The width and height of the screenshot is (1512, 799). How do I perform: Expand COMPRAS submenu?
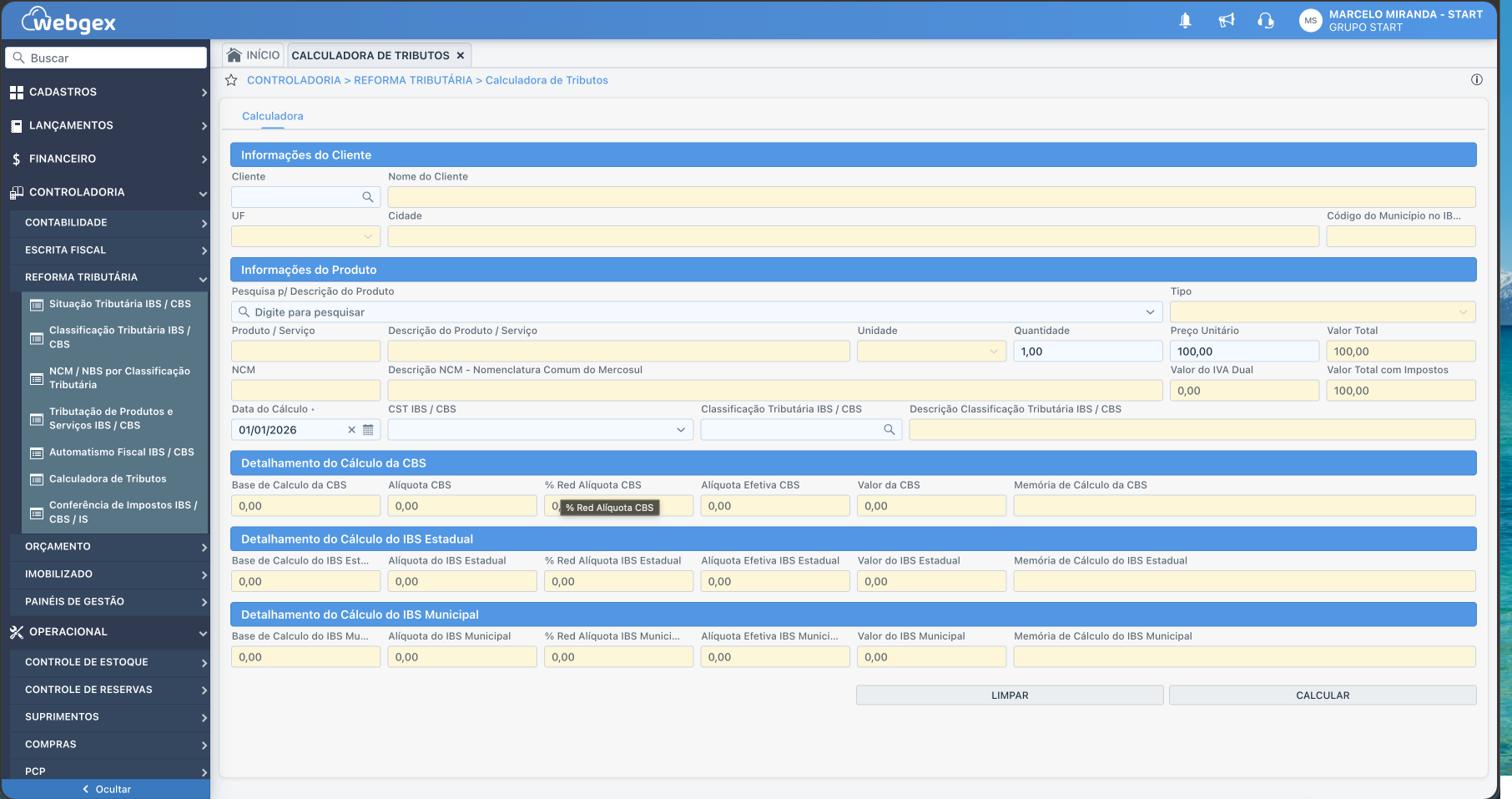coord(109,745)
